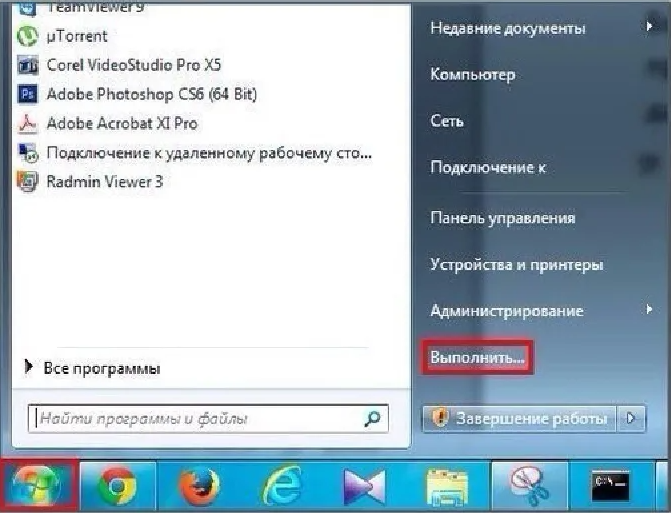The width and height of the screenshot is (671, 513).
Task: Open Компьютер
Action: (473, 74)
